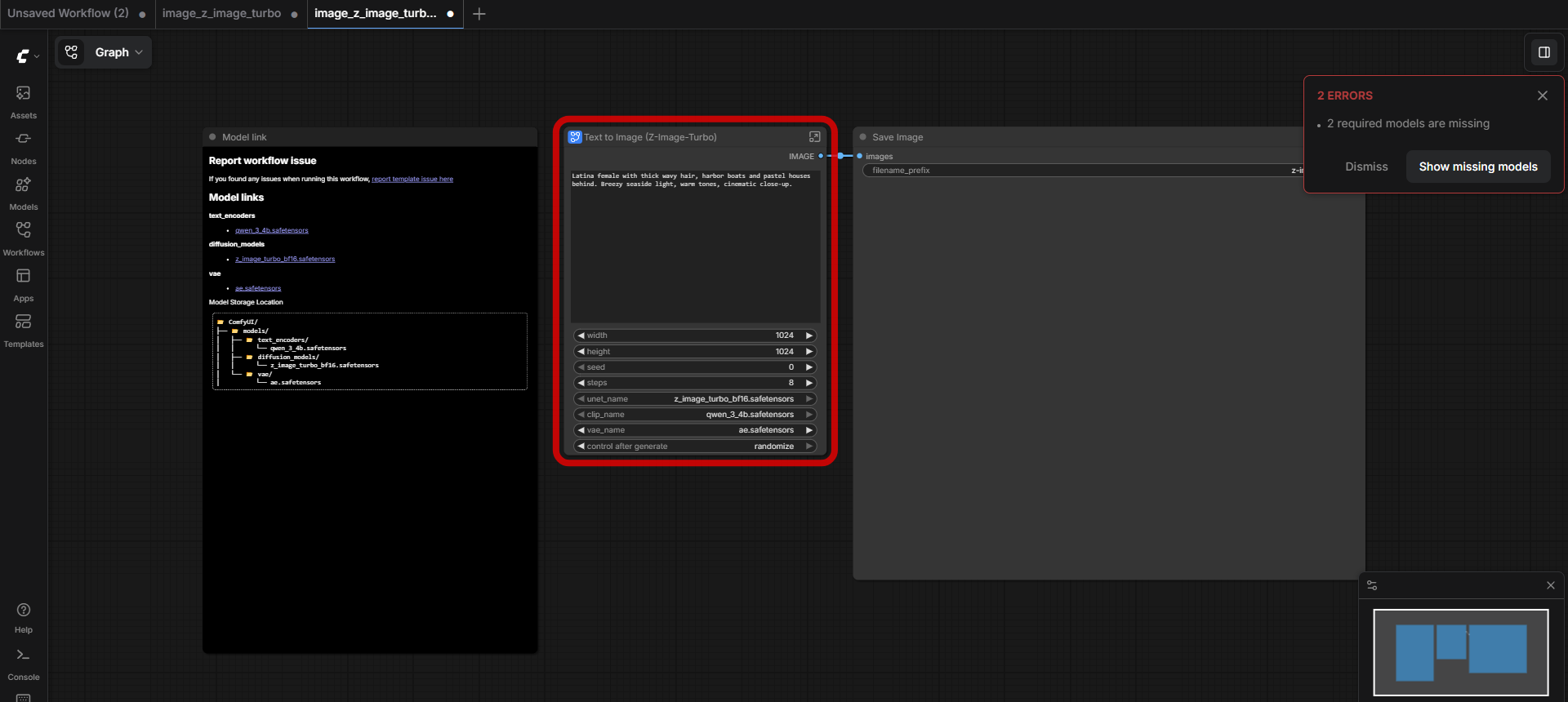Viewport: 1568px width, 702px height.
Task: Click the height value 1024
Action: 784,352
